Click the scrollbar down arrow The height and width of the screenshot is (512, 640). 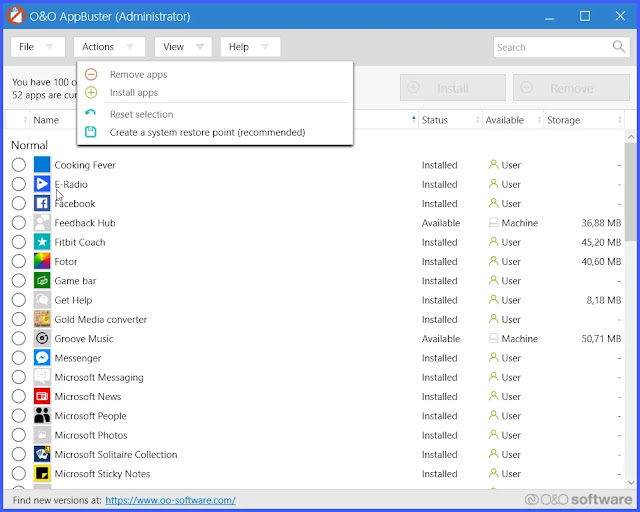[631, 482]
